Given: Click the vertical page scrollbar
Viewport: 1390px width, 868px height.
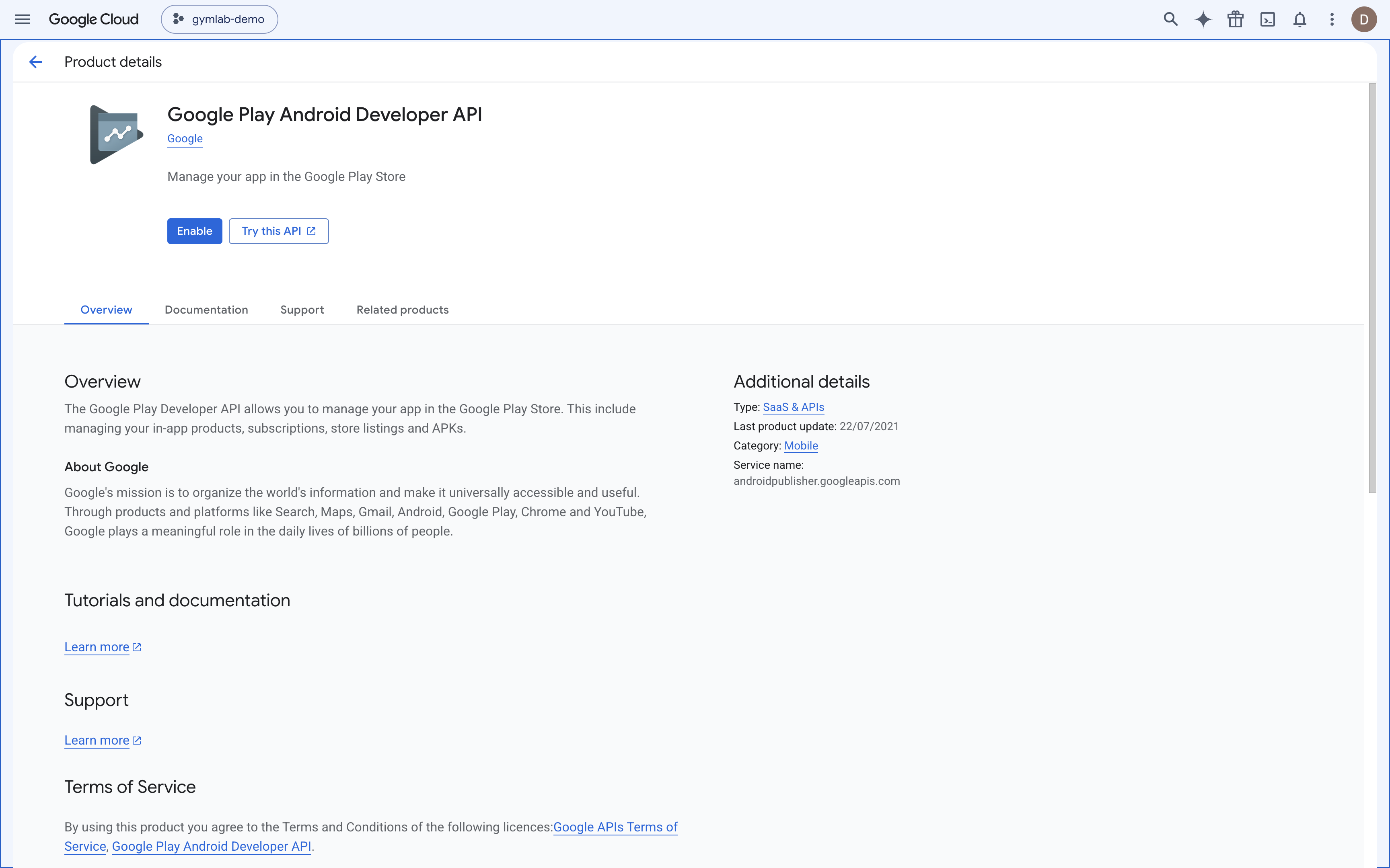Looking at the screenshot, I should pos(1372,288).
